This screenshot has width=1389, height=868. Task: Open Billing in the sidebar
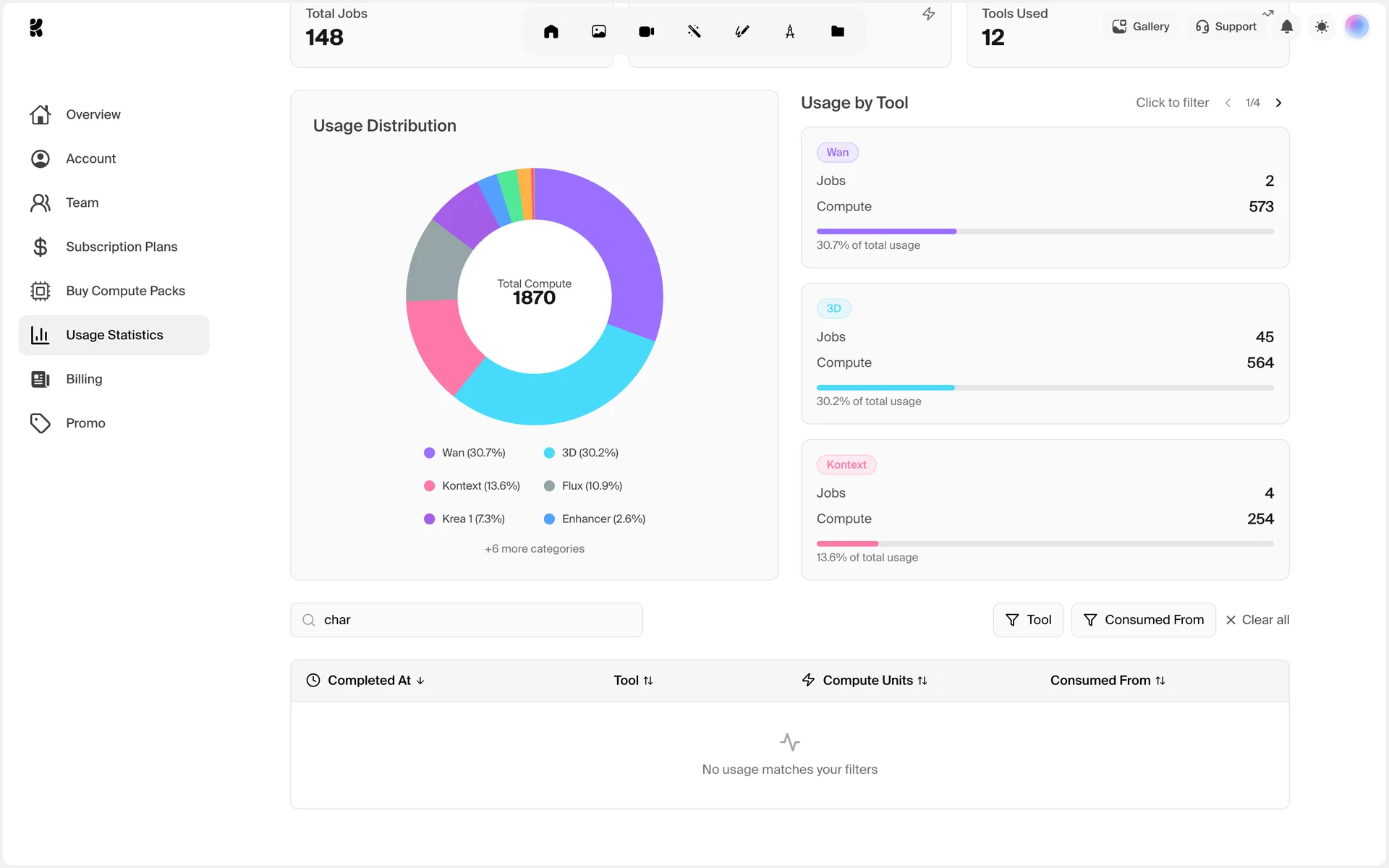[x=84, y=379]
